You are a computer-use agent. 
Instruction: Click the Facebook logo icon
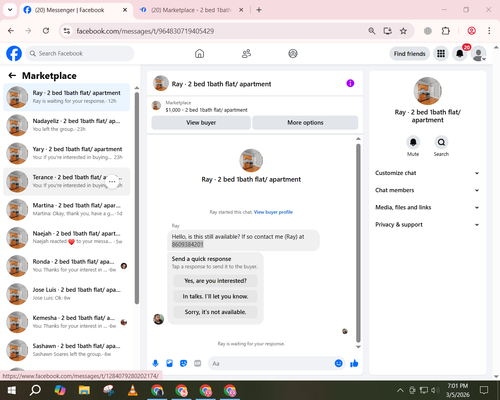pyautogui.click(x=14, y=53)
